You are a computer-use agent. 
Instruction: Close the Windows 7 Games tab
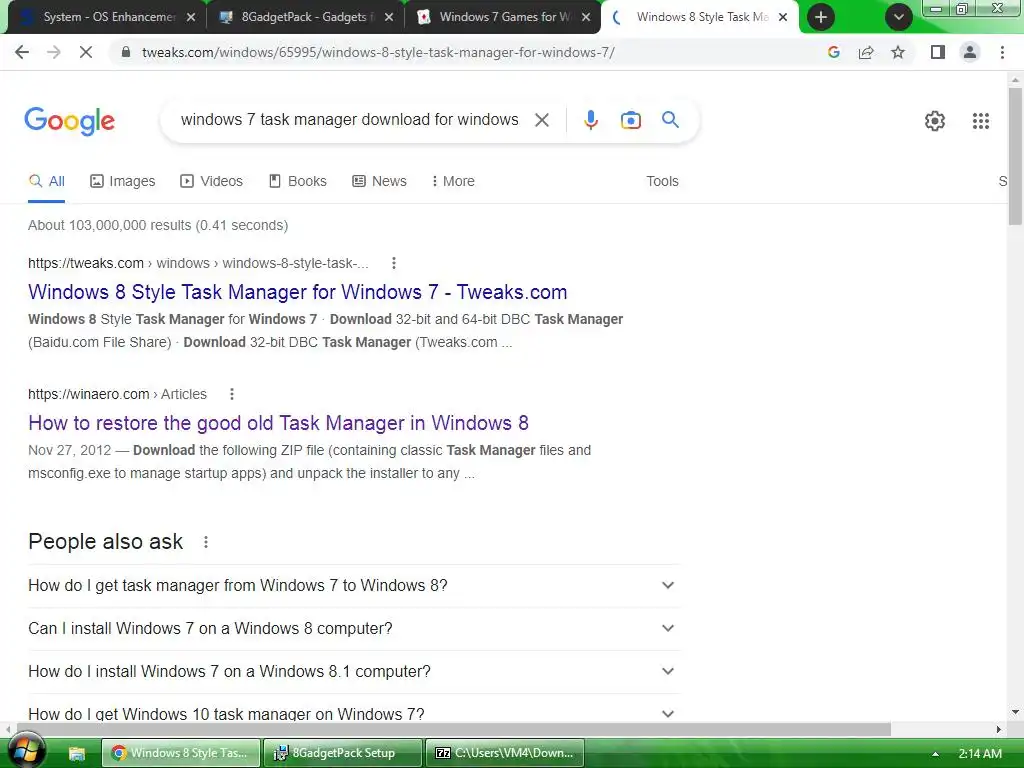point(586,17)
